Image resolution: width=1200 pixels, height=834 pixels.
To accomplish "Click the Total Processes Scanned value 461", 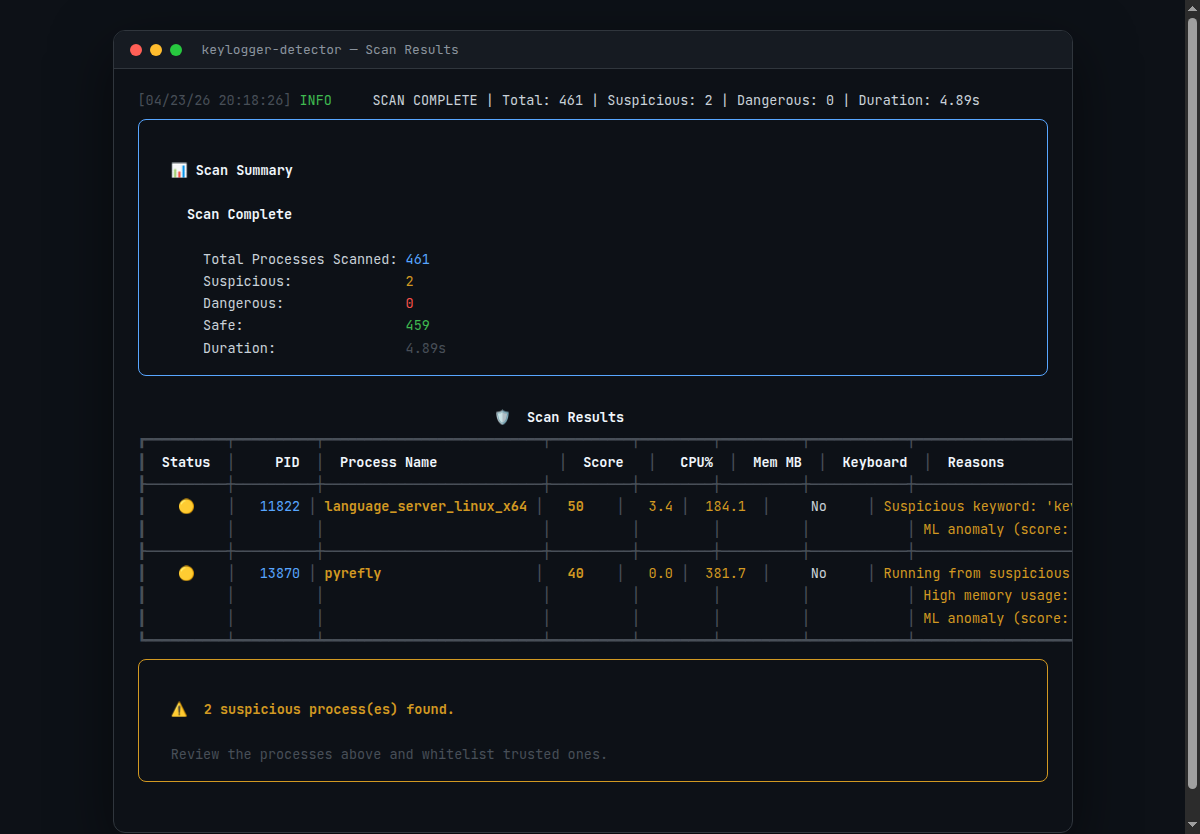I will 417,259.
